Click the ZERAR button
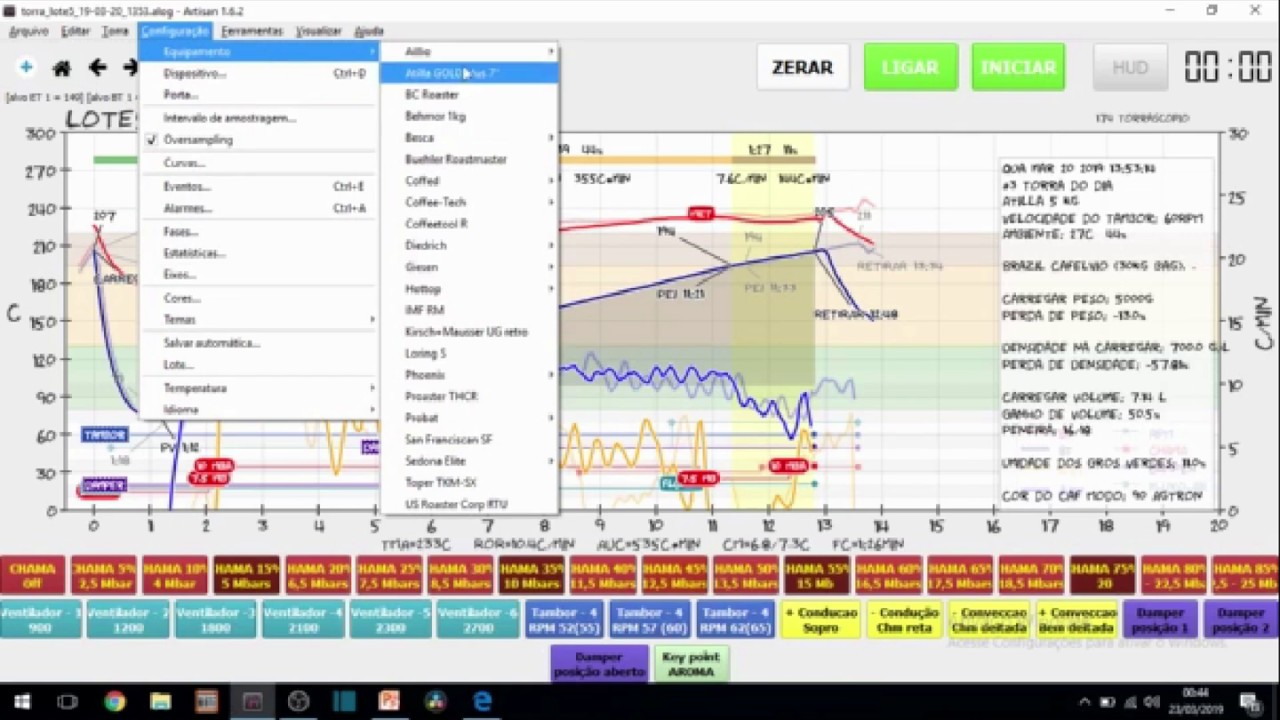Image resolution: width=1280 pixels, height=720 pixels. (802, 68)
